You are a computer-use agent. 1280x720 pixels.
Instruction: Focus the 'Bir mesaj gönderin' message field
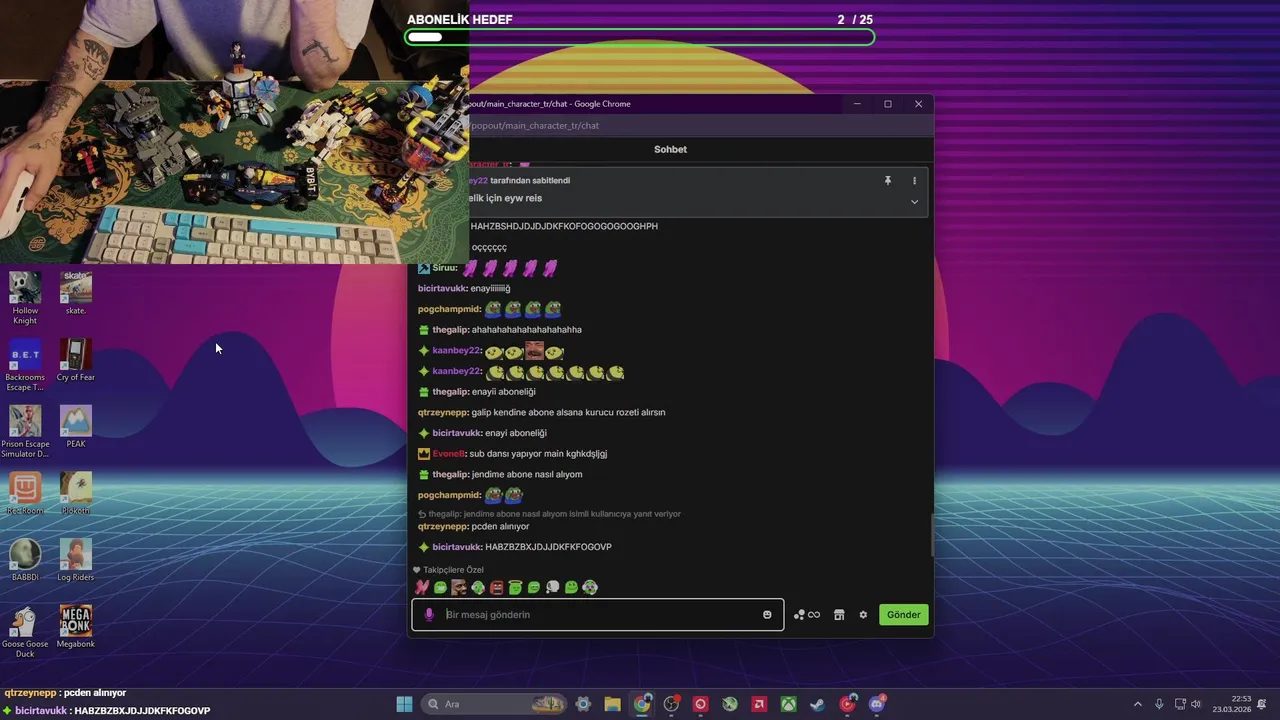598,615
